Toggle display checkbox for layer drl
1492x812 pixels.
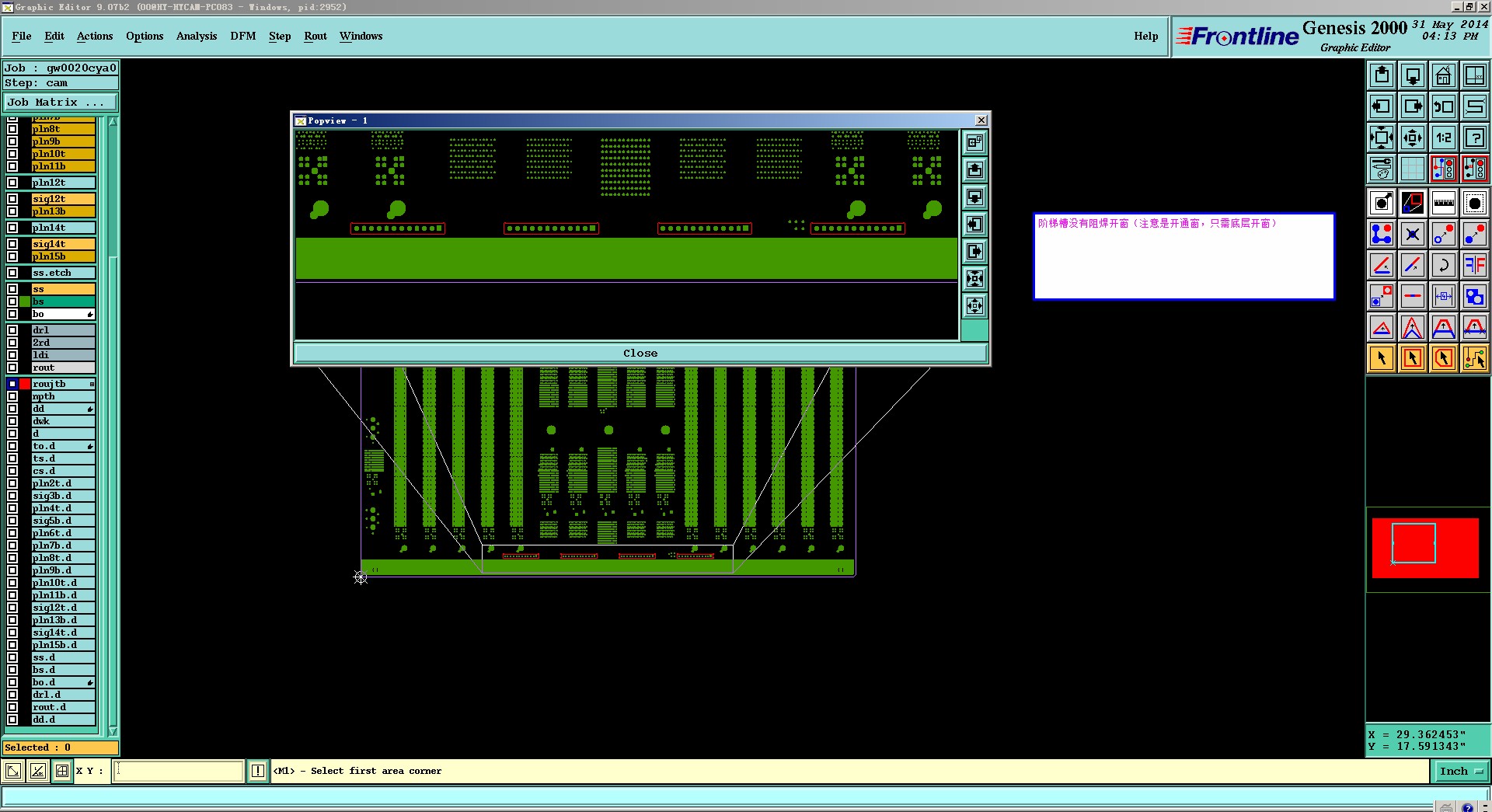click(12, 330)
